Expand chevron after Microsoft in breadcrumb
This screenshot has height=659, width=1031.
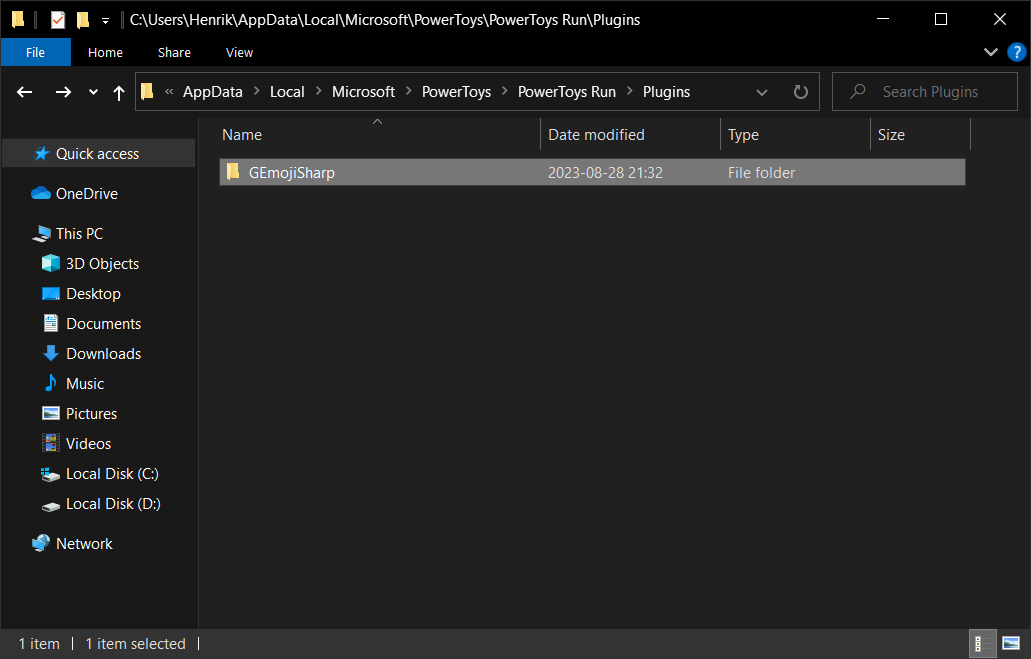pos(408,91)
